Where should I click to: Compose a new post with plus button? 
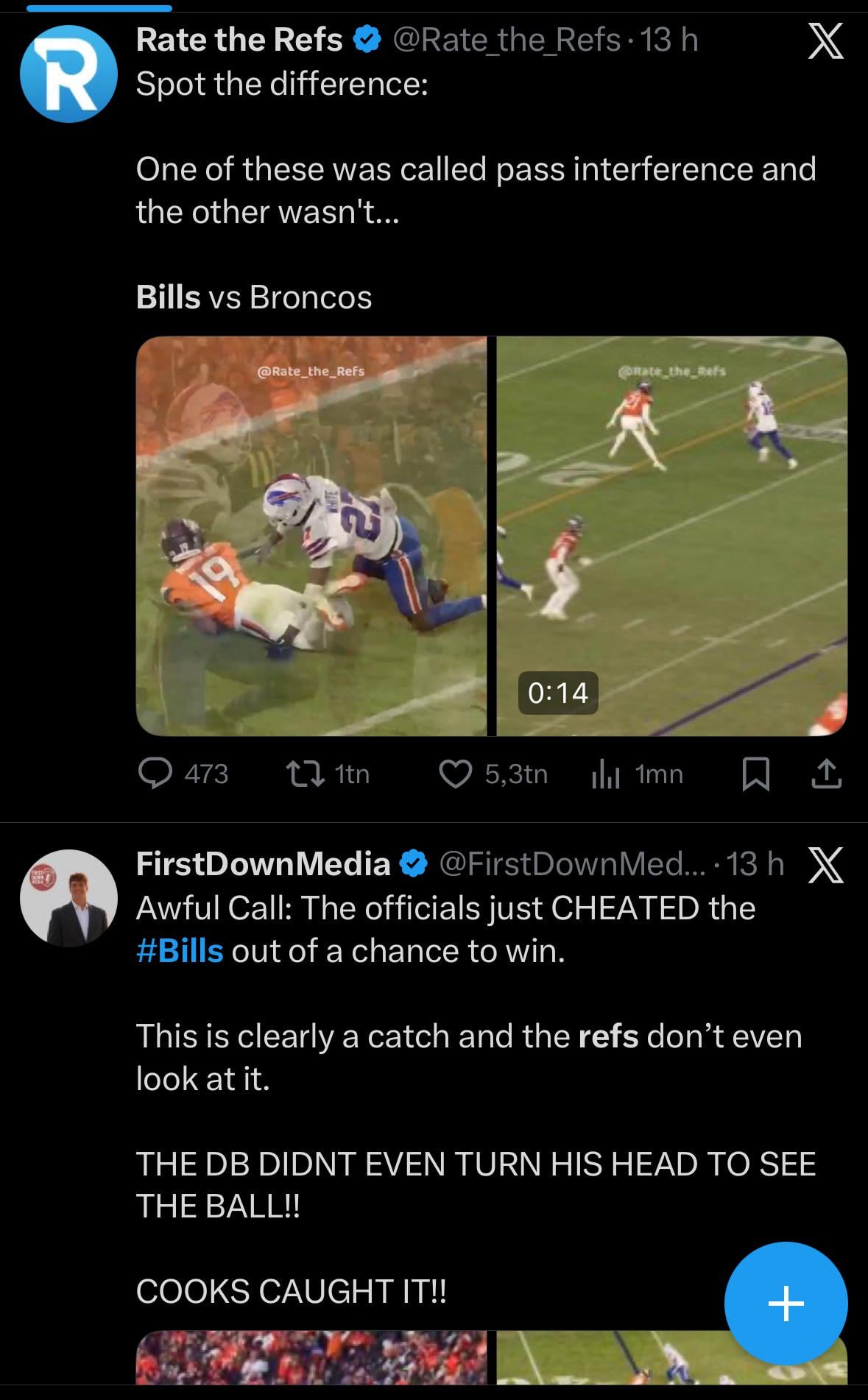(786, 1304)
